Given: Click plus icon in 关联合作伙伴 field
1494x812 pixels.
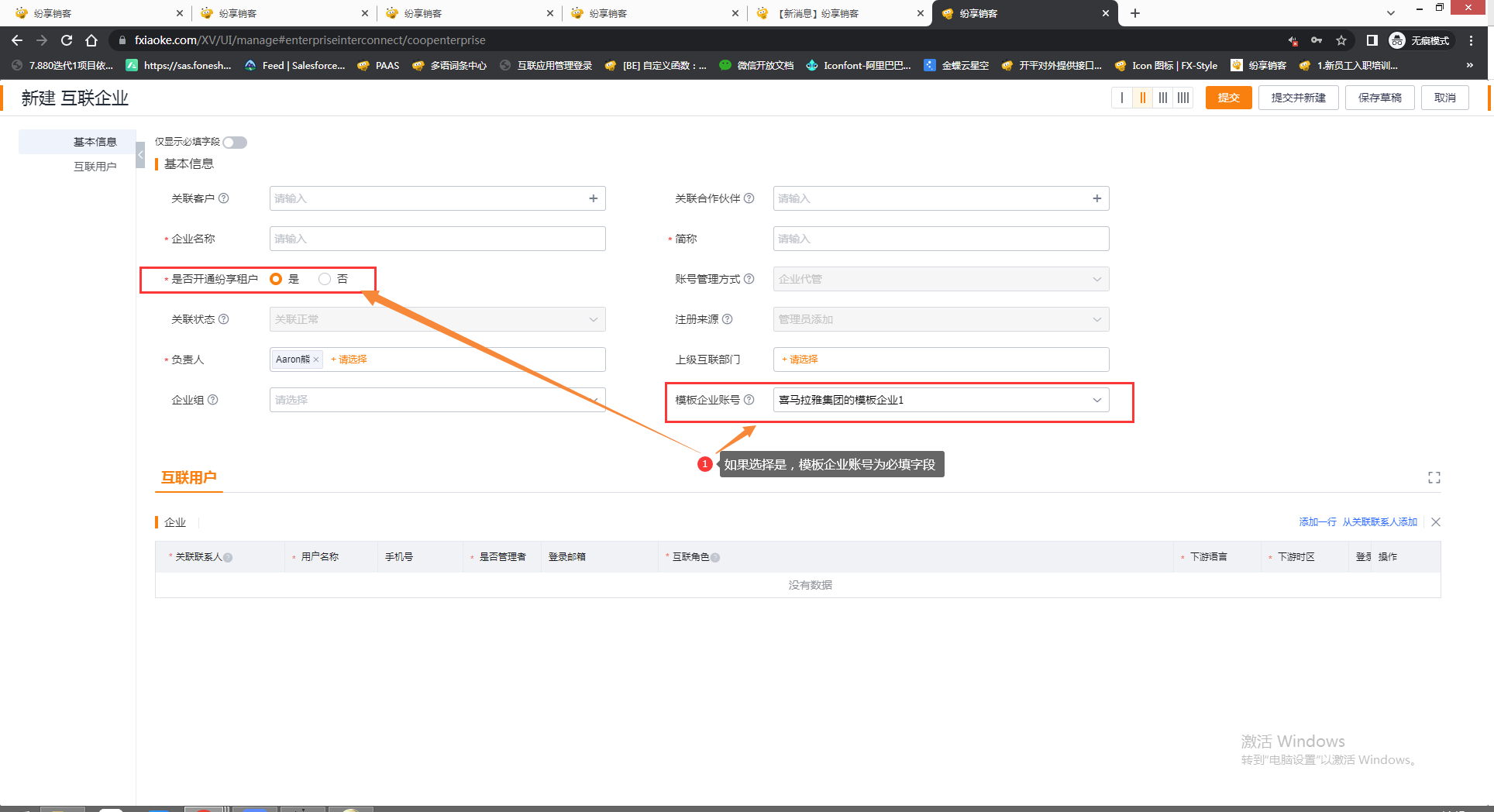Looking at the screenshot, I should pos(1097,198).
